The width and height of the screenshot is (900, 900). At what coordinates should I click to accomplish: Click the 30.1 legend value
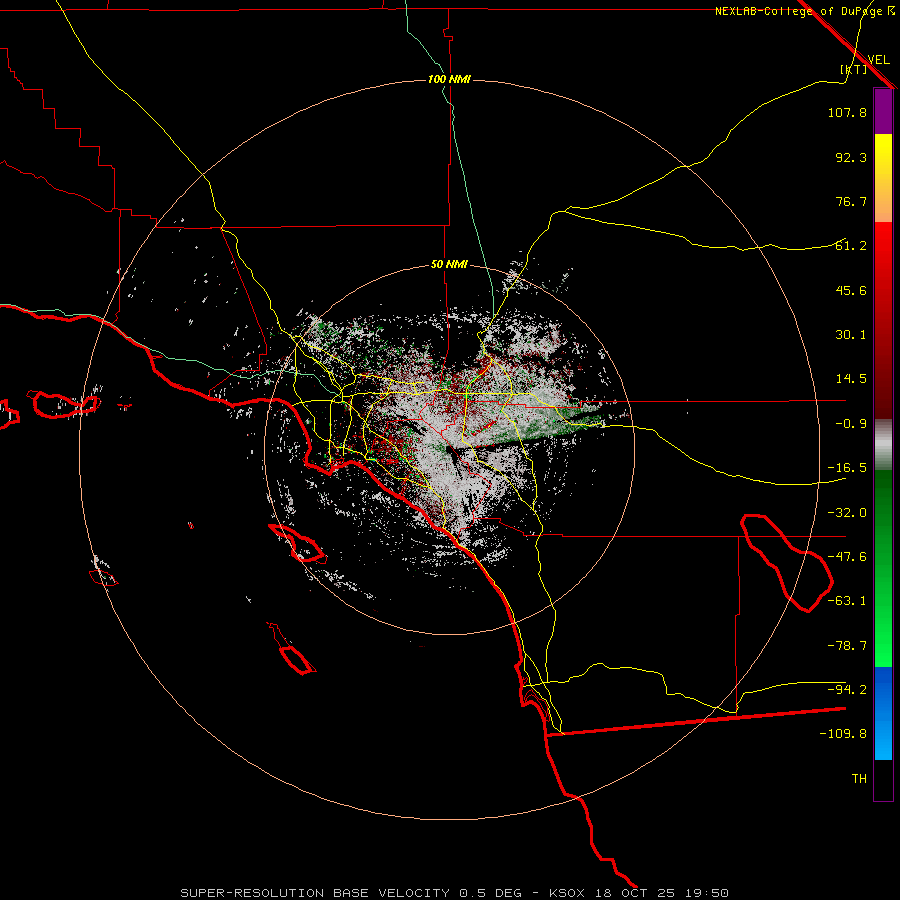coord(851,335)
